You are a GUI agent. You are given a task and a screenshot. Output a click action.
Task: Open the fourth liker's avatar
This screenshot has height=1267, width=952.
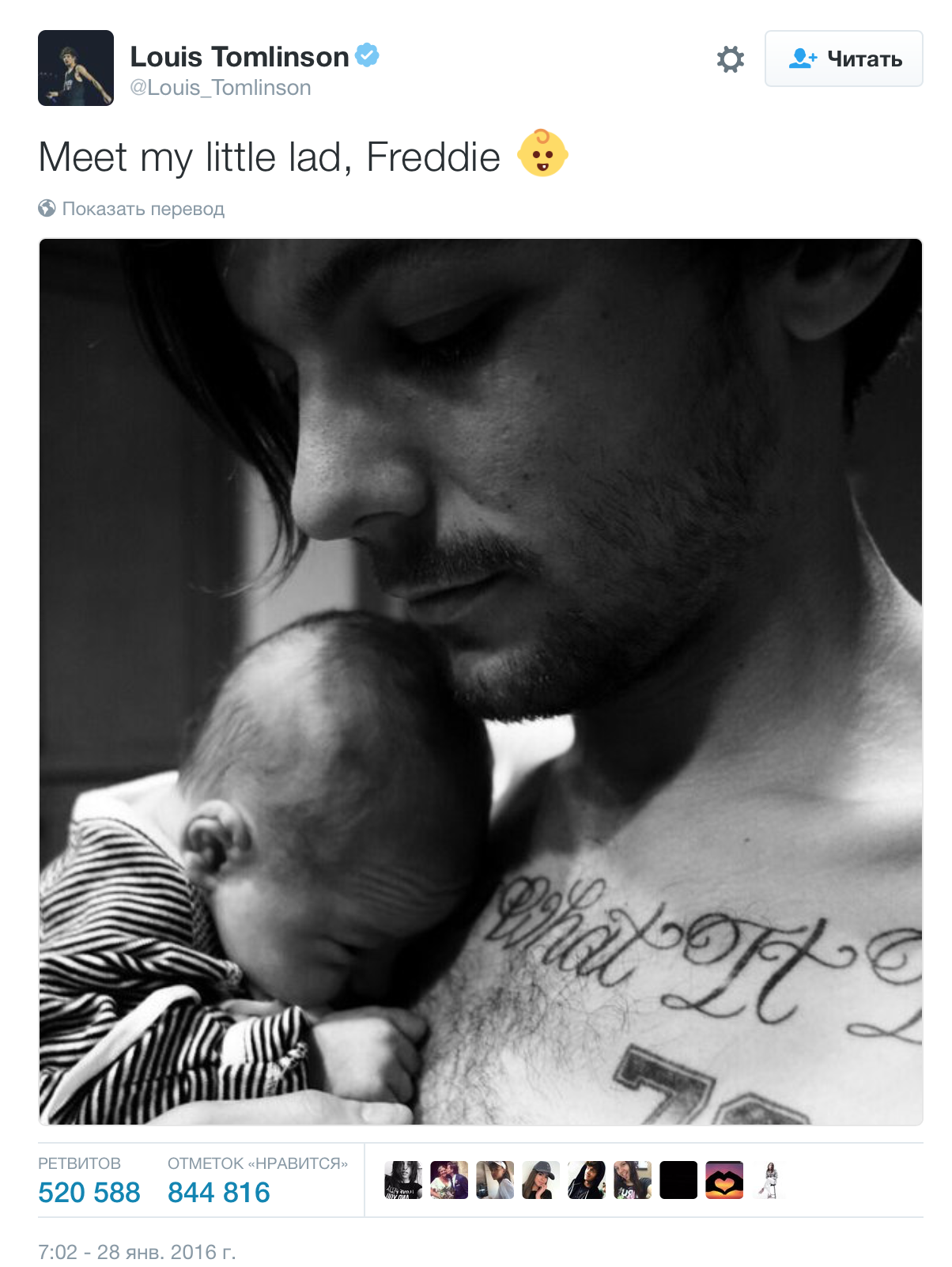[541, 1180]
